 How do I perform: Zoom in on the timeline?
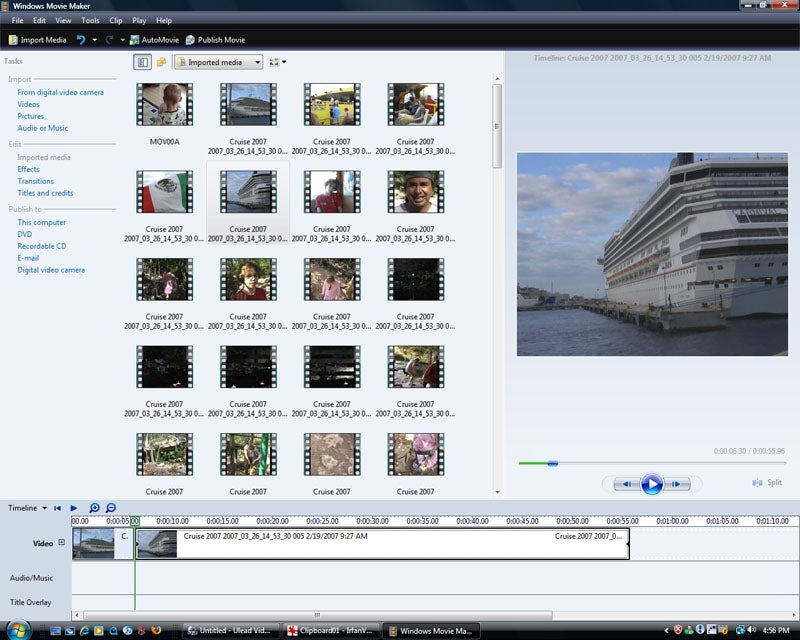pyautogui.click(x=94, y=508)
